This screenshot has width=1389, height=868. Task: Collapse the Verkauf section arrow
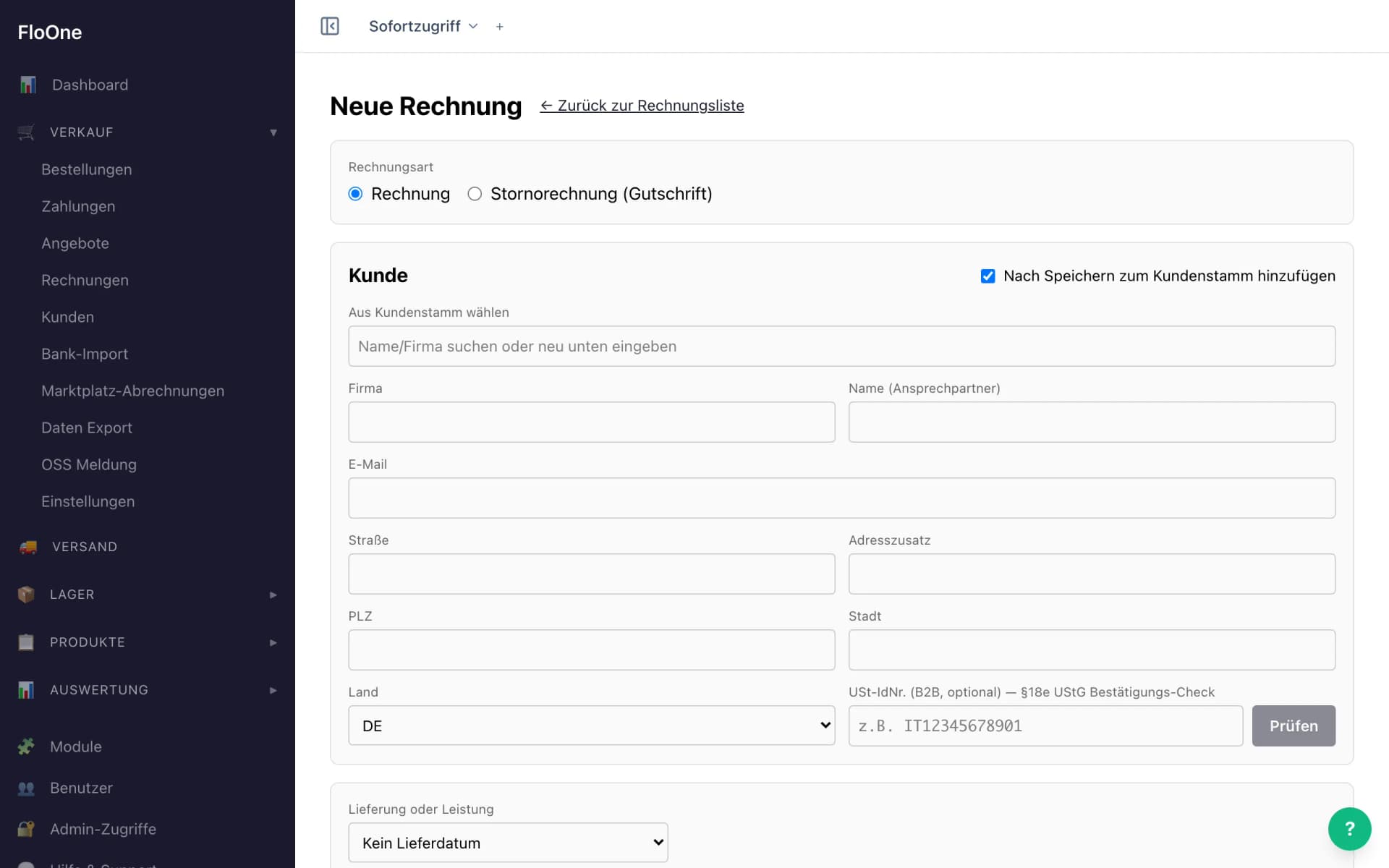click(273, 132)
